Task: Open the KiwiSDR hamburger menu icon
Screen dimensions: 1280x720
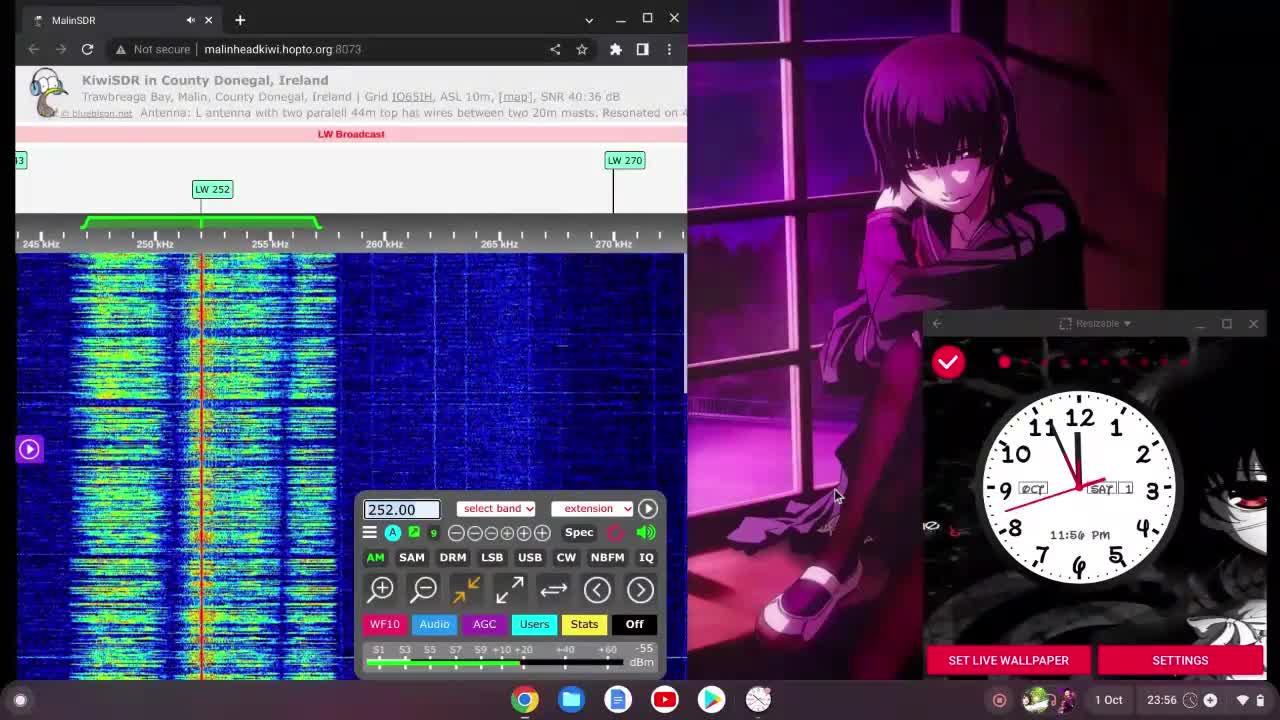Action: (370, 533)
